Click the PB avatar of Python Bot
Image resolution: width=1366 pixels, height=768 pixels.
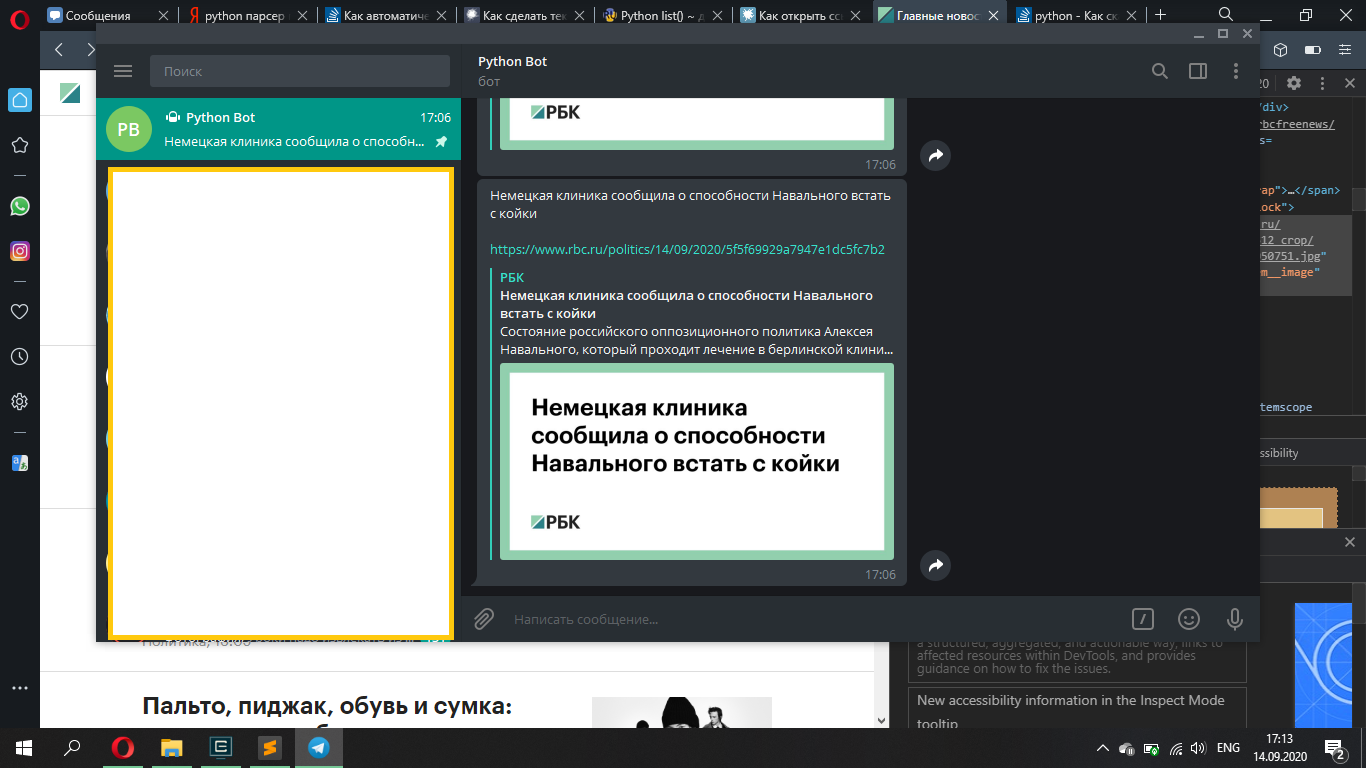tap(129, 129)
